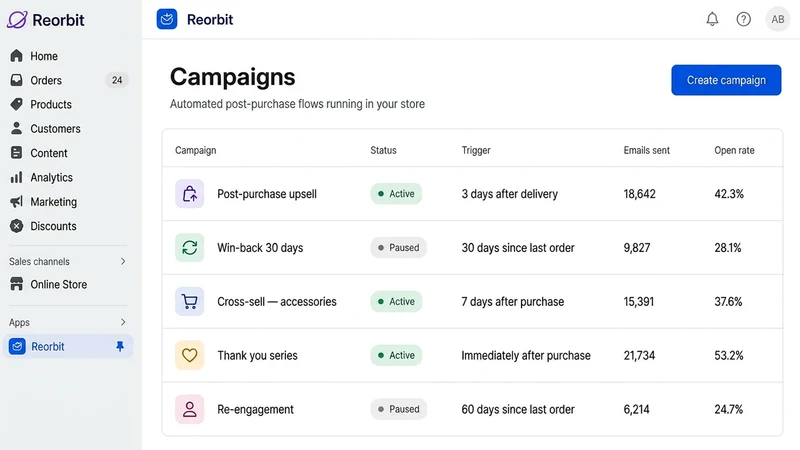Click the Re-engagement person icon
This screenshot has width=800, height=450.
pyautogui.click(x=189, y=409)
